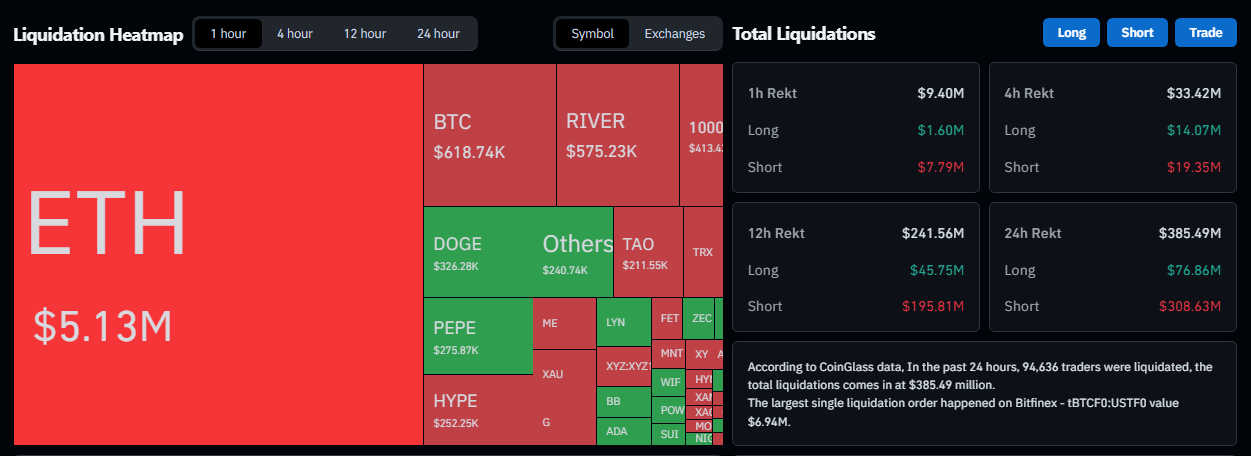Click the TRX heatmap tile
Screen dimensions: 1251x456
702,252
